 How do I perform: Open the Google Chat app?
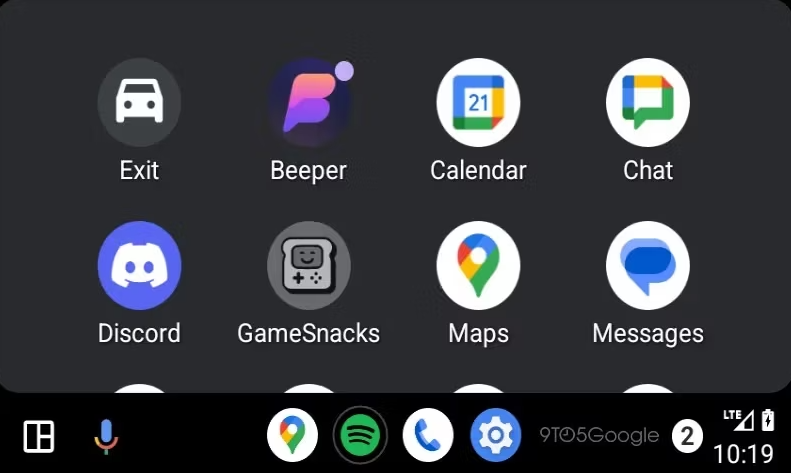click(x=648, y=102)
